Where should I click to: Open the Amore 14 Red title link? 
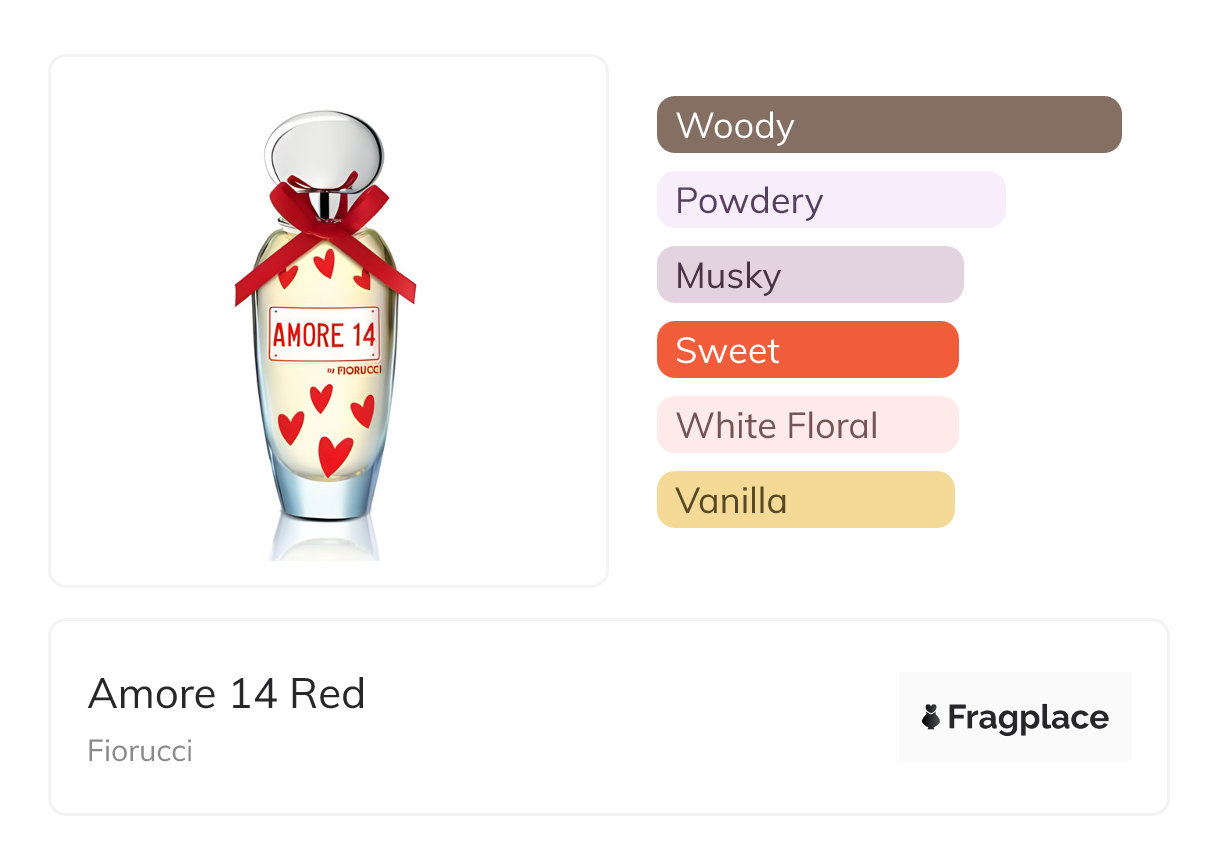227,693
